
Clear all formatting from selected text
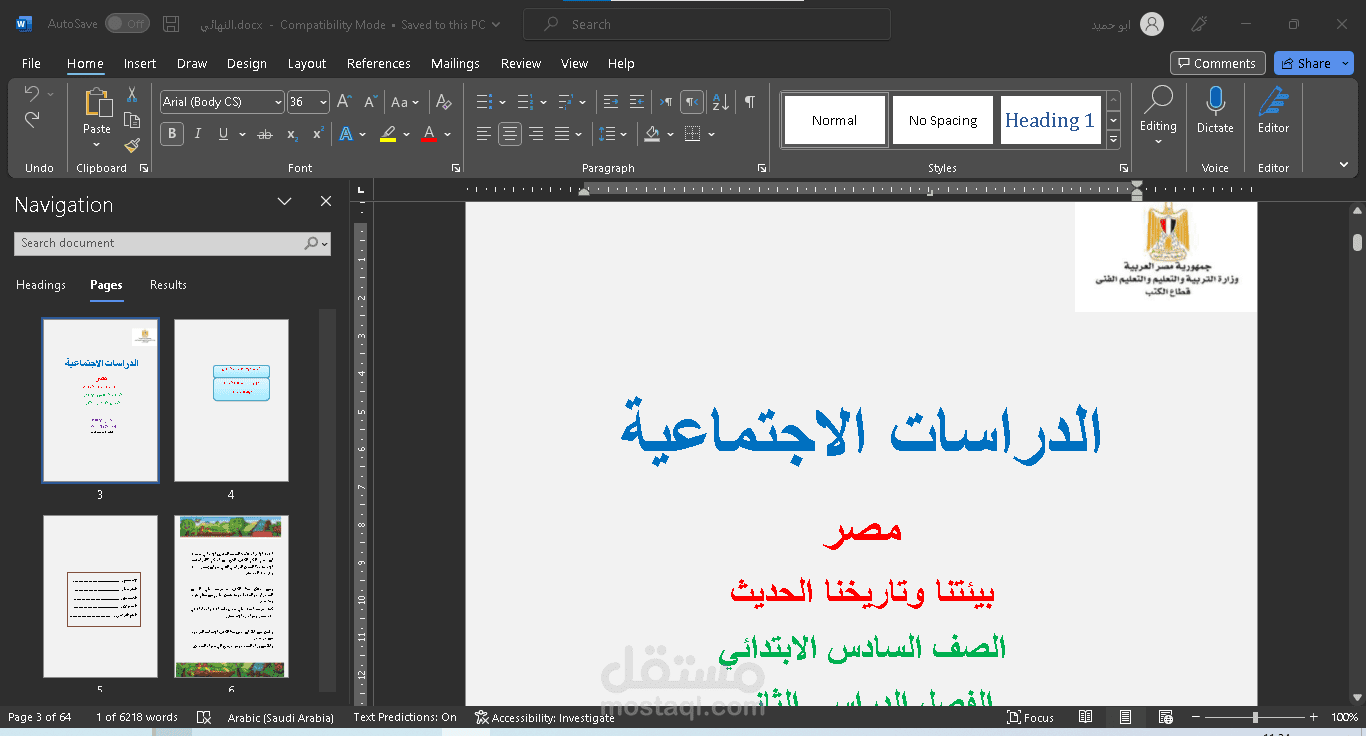444,101
